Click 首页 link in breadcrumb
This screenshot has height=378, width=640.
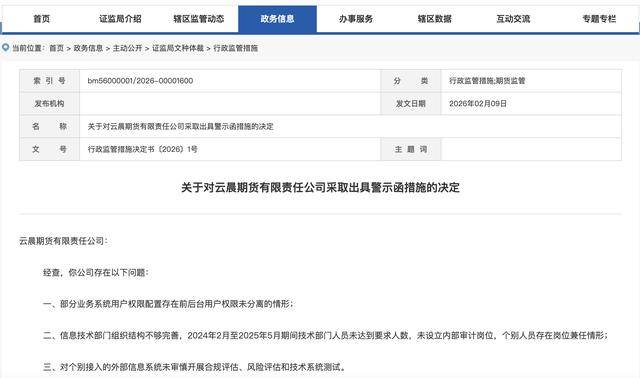[x=56, y=48]
